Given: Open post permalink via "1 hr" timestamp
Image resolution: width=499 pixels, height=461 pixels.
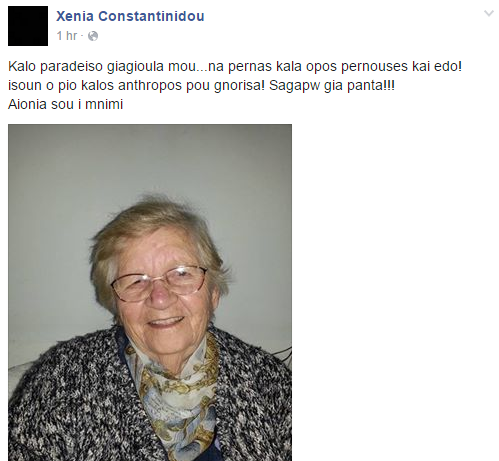Looking at the screenshot, I should [x=67, y=36].
